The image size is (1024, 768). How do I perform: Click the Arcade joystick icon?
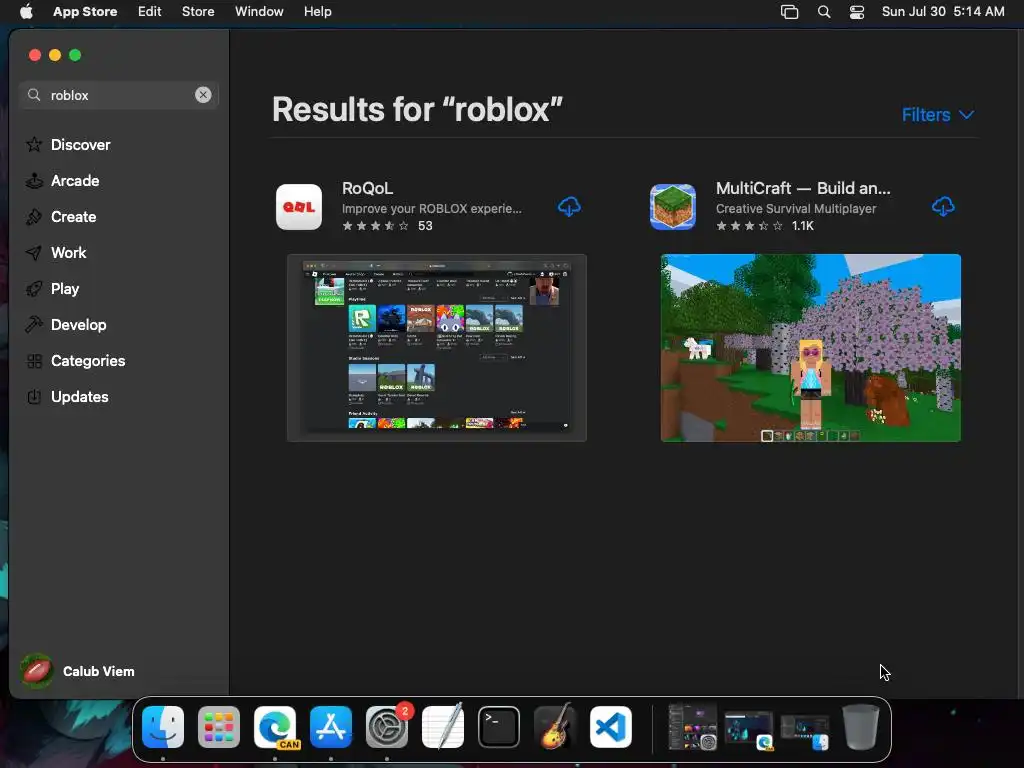[x=34, y=181]
